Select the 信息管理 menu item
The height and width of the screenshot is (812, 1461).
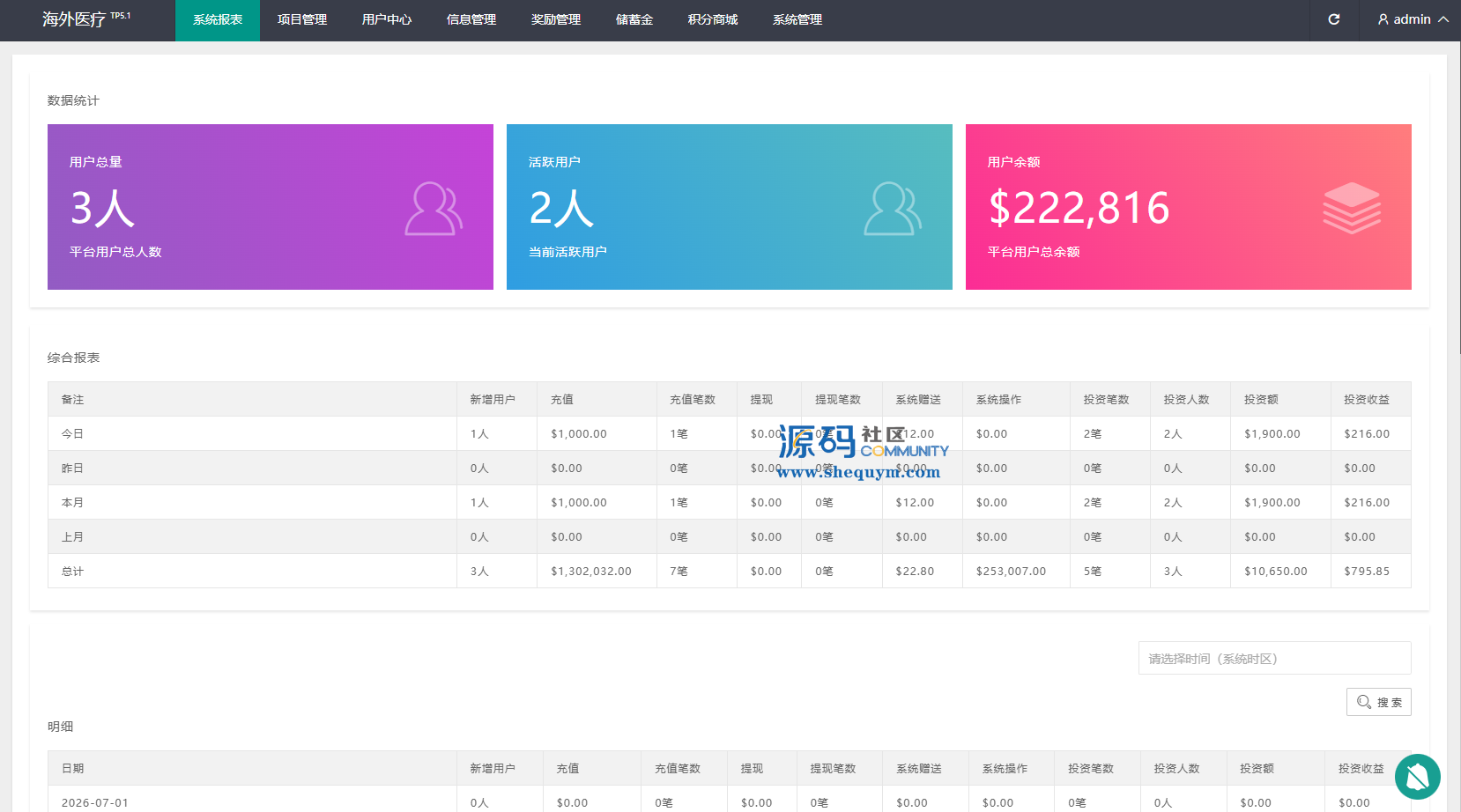click(471, 20)
